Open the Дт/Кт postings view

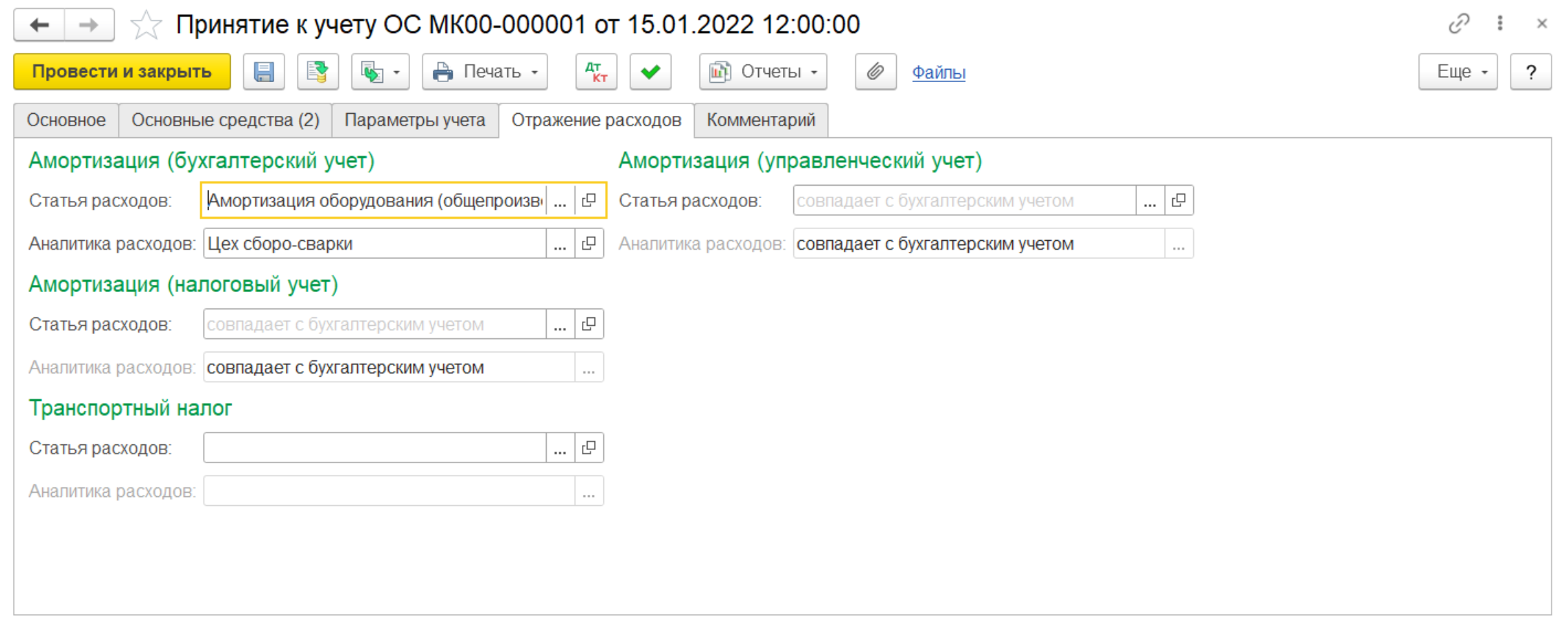coord(596,72)
